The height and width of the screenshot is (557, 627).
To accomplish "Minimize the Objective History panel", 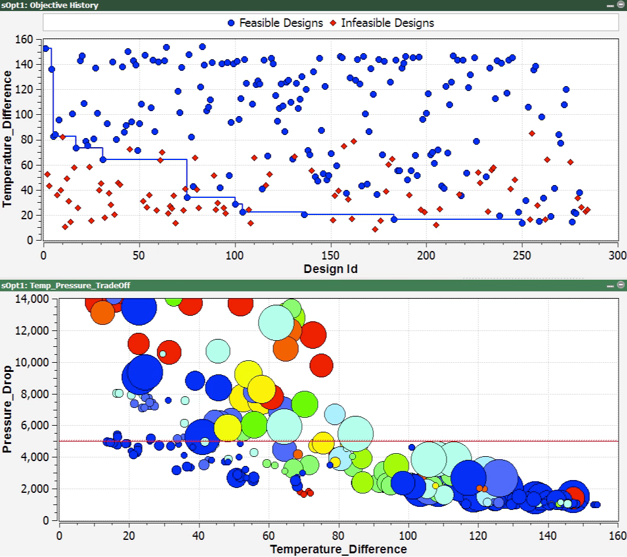I will pyautogui.click(x=608, y=6).
